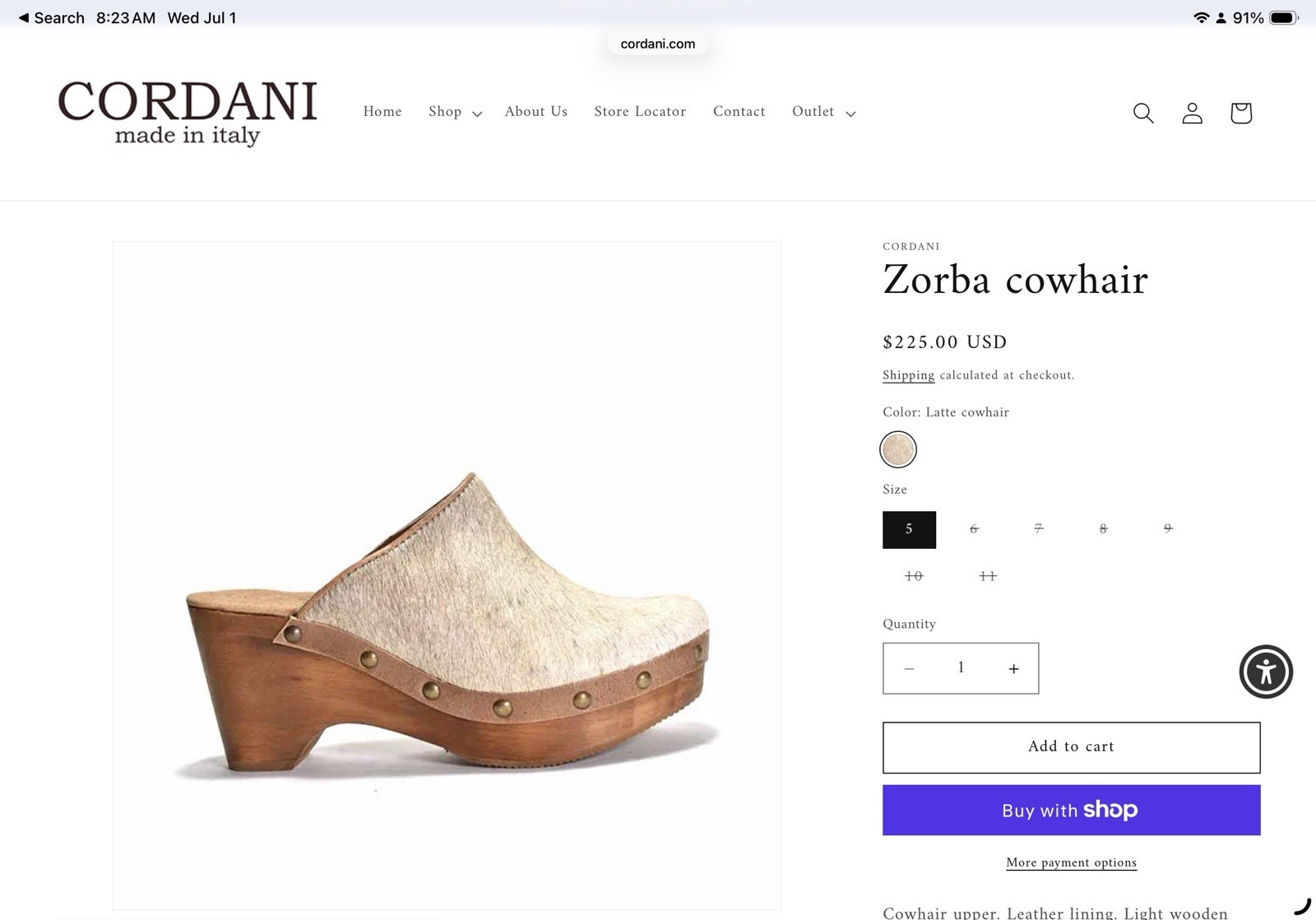Open the accessibility widget button
1316x920 pixels.
tap(1266, 671)
